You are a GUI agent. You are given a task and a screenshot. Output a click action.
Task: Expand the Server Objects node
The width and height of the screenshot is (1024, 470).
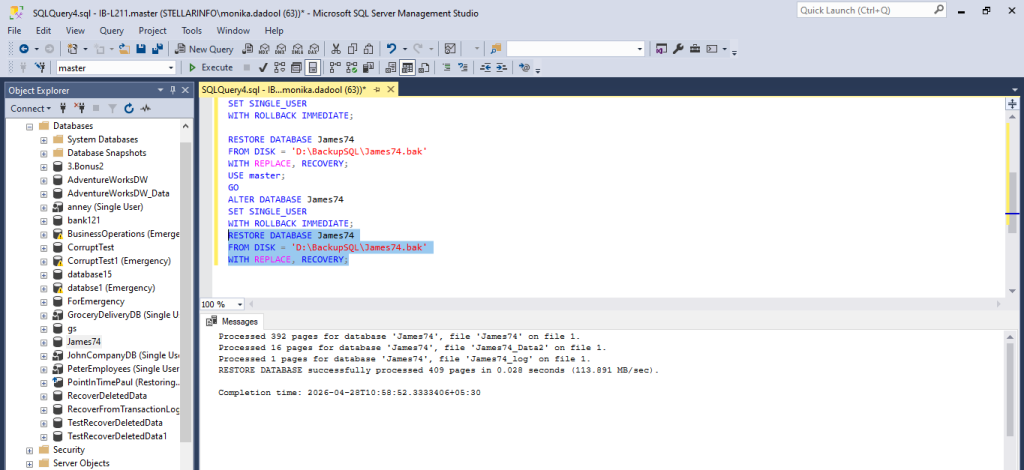pos(29,463)
